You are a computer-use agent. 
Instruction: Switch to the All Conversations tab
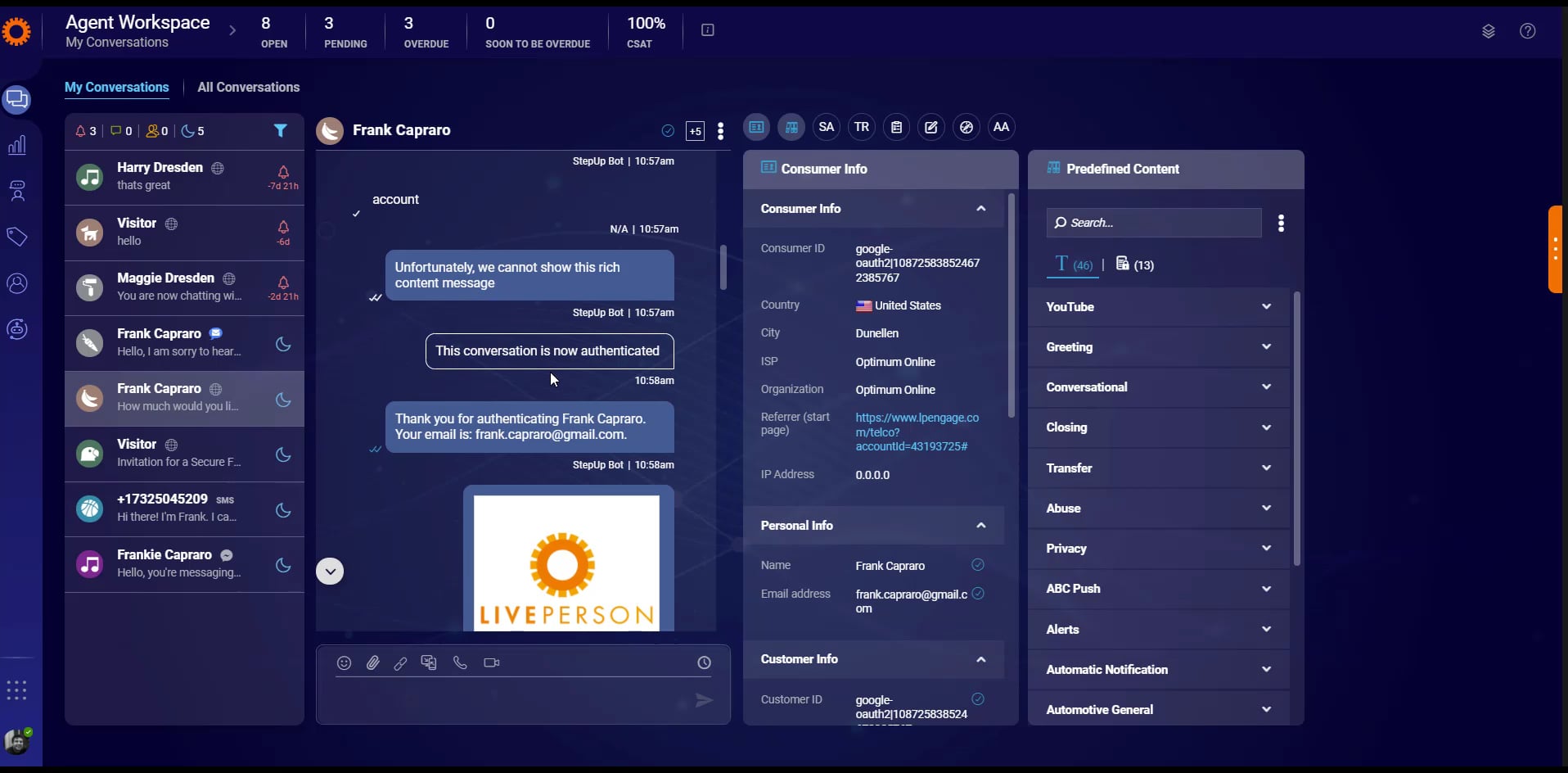pyautogui.click(x=248, y=87)
